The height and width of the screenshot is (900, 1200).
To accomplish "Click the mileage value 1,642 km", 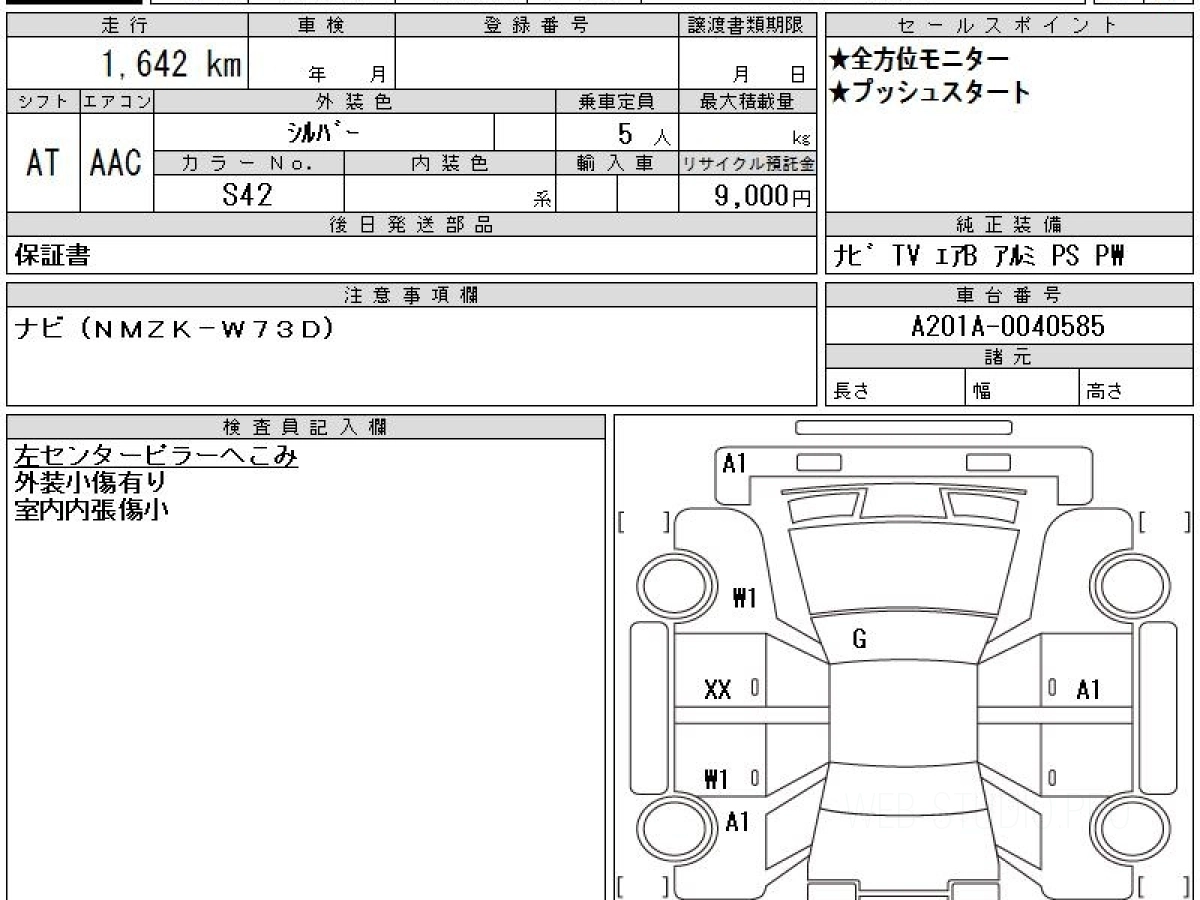I will pos(171,65).
